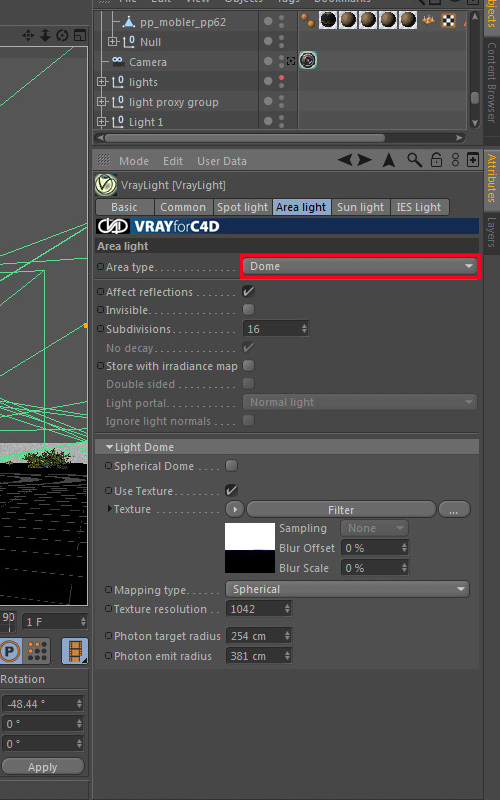Open the User Data menu

coord(222,161)
